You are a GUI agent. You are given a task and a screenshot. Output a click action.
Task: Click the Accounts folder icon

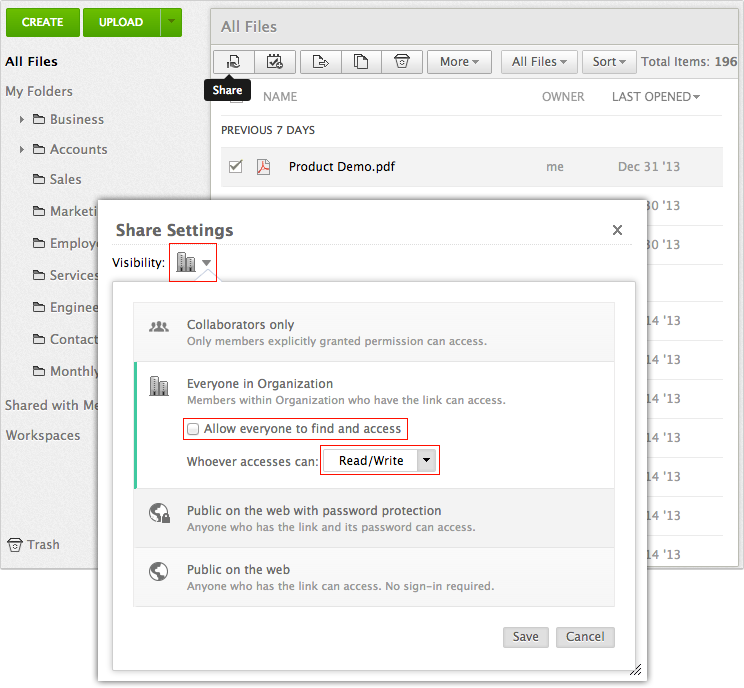point(39,149)
